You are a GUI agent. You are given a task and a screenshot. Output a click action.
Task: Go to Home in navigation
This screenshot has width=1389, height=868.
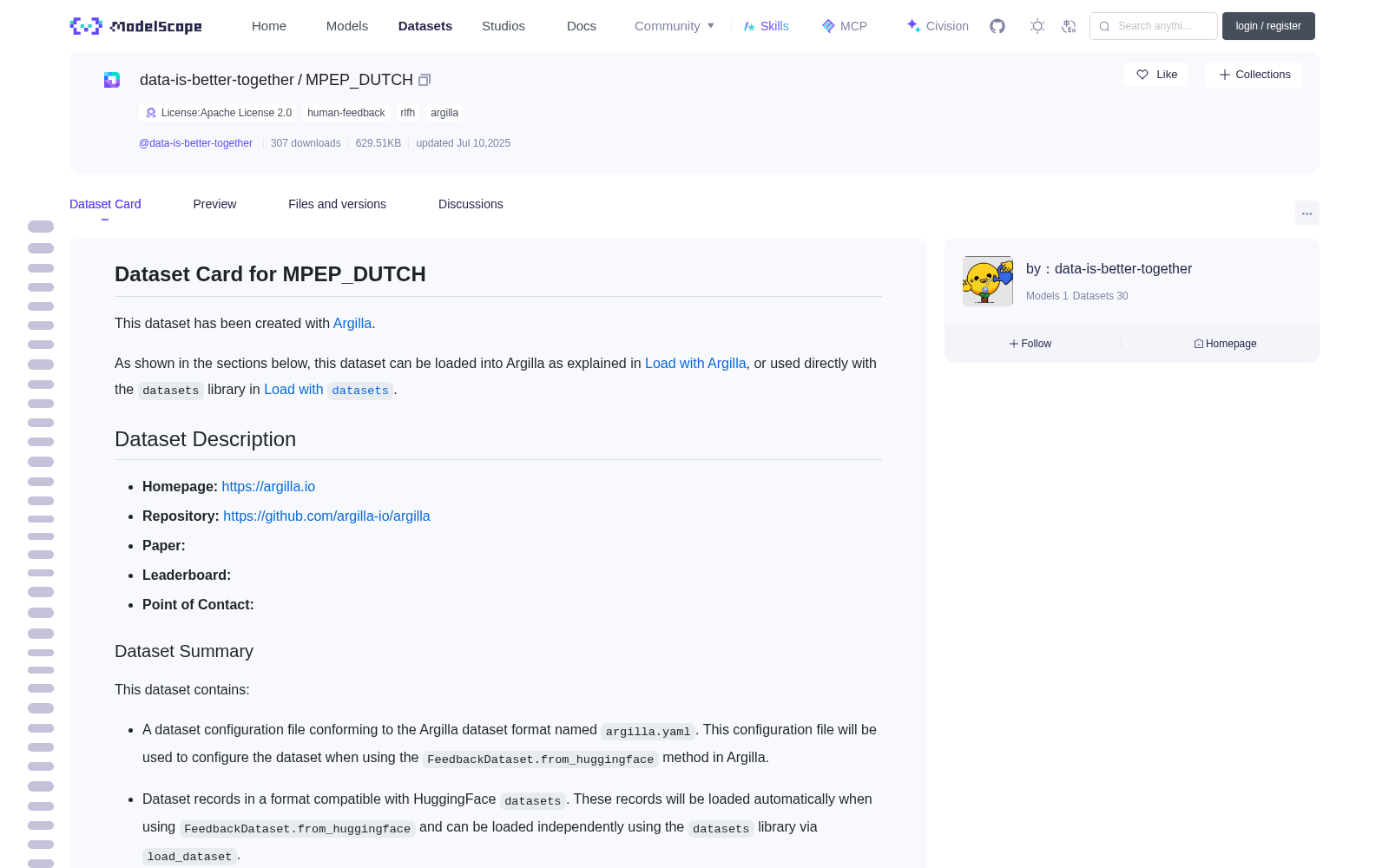(x=269, y=26)
